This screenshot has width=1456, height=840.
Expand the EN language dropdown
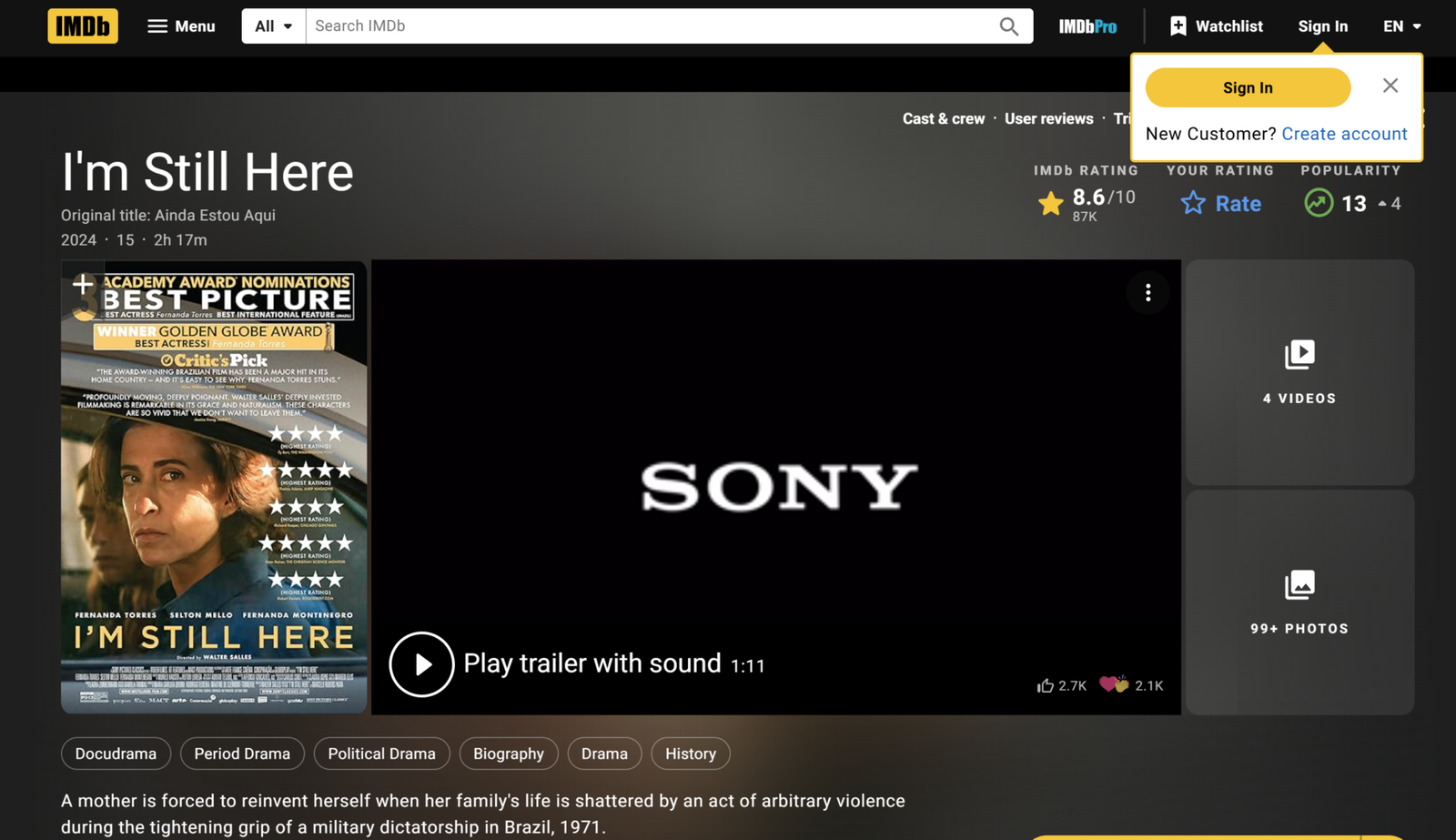pos(1401,26)
